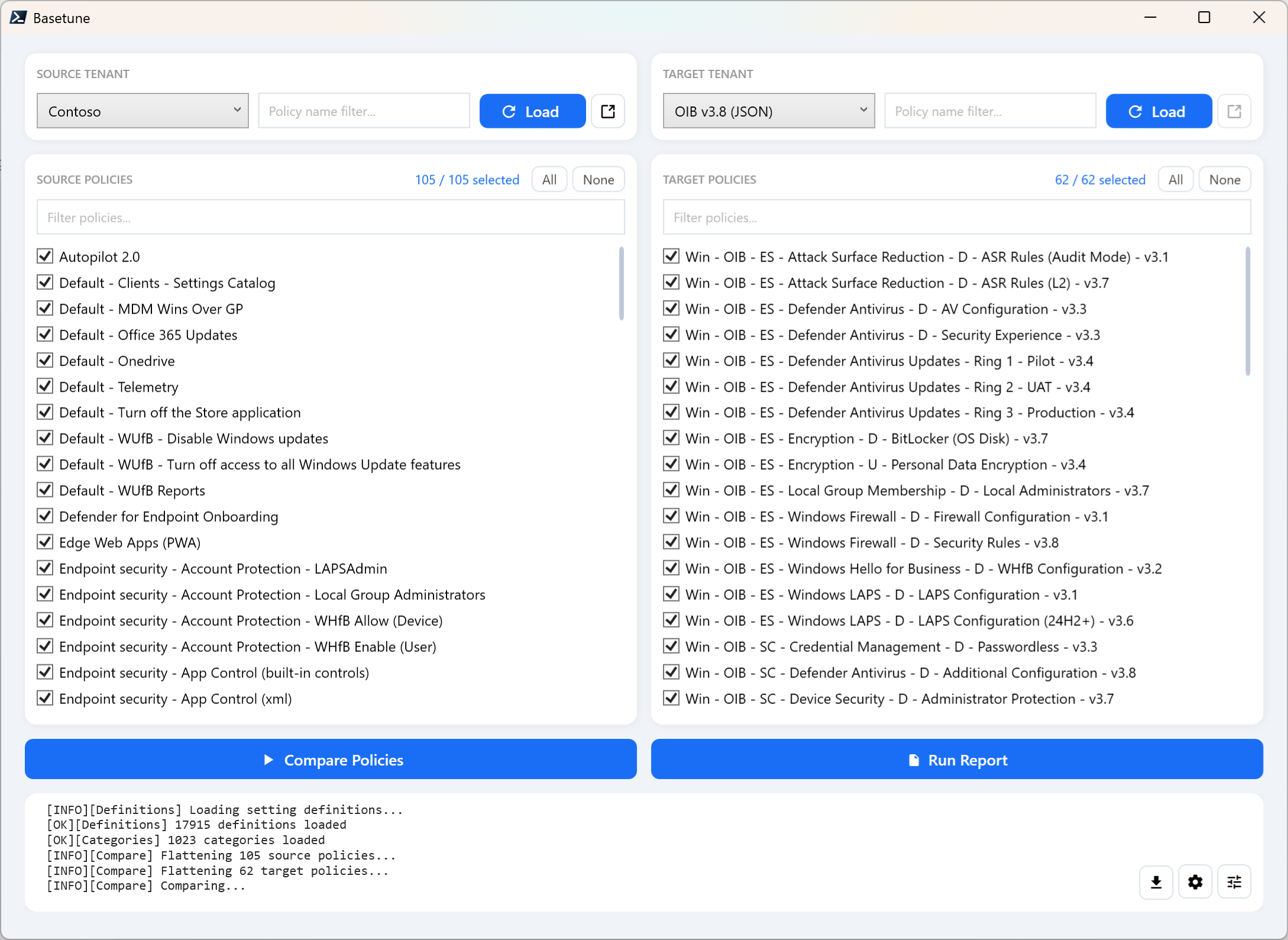
Task: Uncheck the Autopilot 2.0 policy
Action: (45, 256)
